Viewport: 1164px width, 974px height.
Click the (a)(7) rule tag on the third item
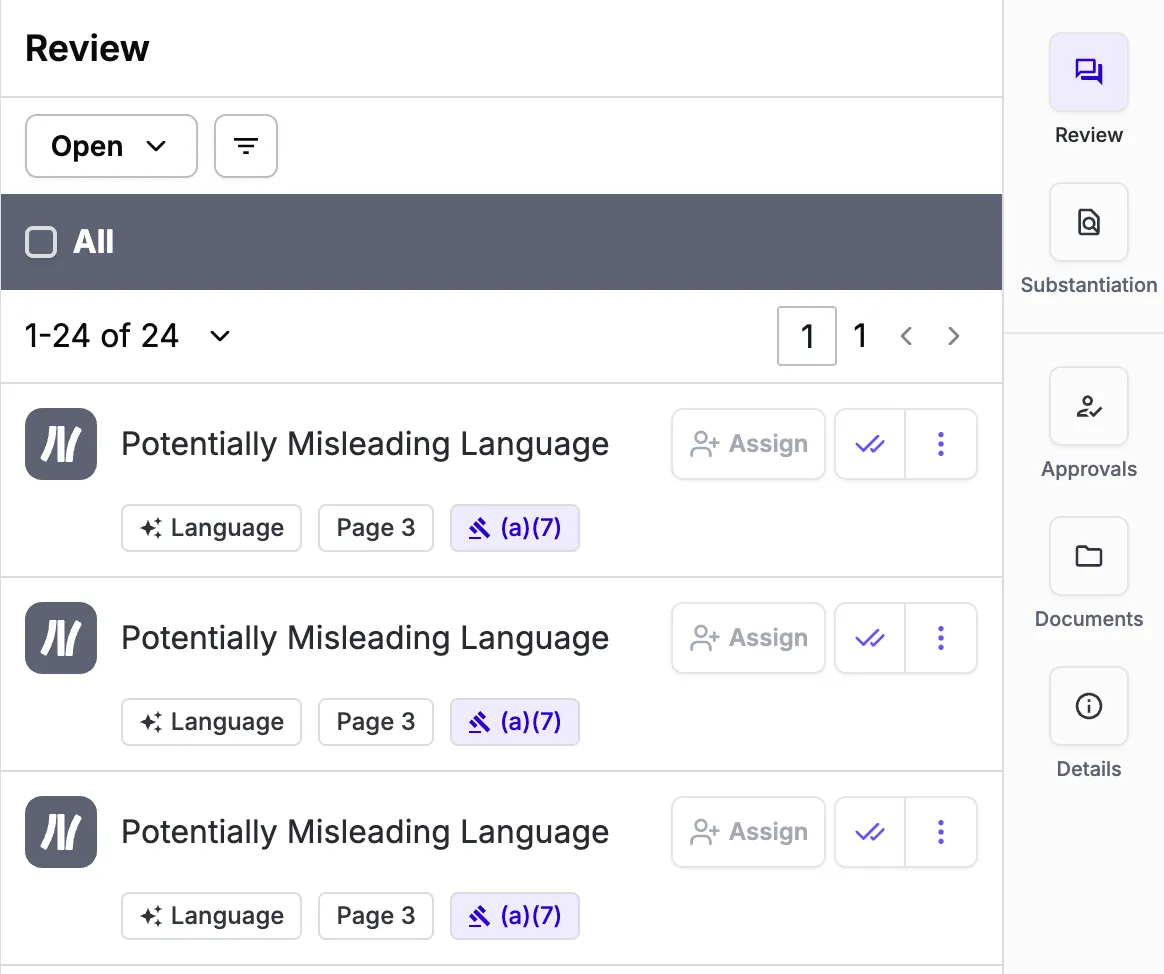tap(514, 916)
